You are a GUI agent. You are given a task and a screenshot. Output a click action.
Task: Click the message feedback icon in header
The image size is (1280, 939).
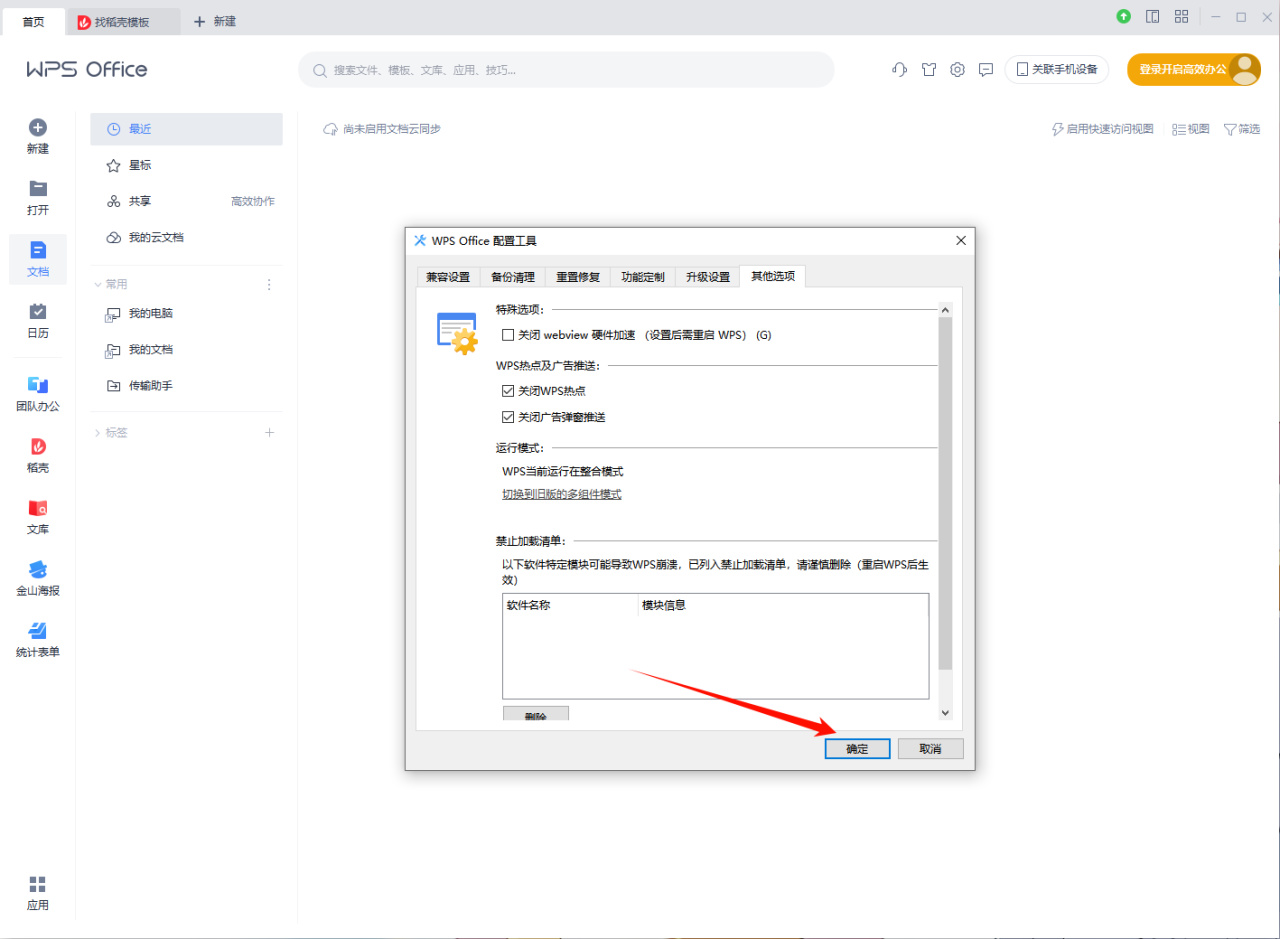pos(986,70)
